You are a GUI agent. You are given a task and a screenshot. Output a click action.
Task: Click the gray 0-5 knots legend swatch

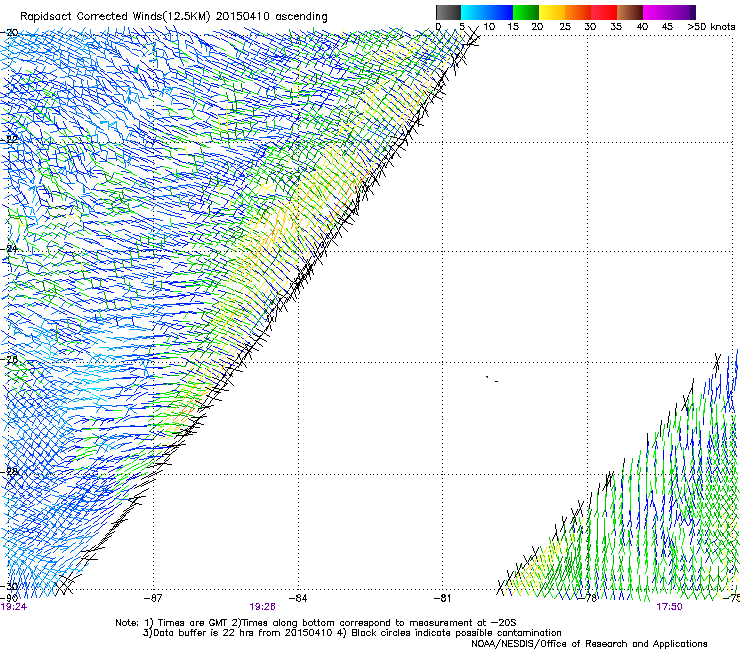pos(448,12)
